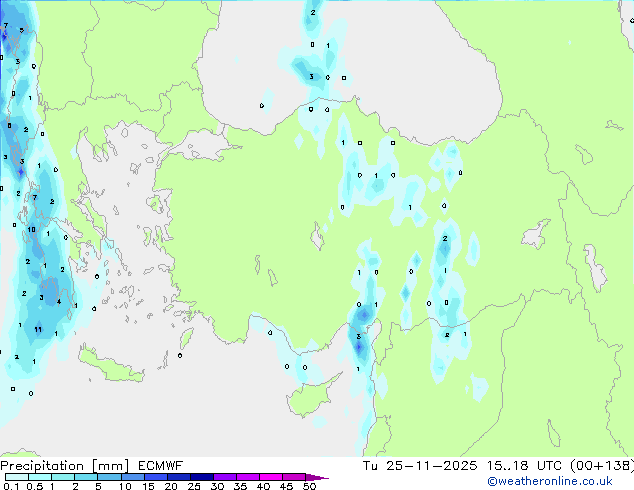Click the '45' legend scale label
This screenshot has height=490, width=634.
(286, 486)
